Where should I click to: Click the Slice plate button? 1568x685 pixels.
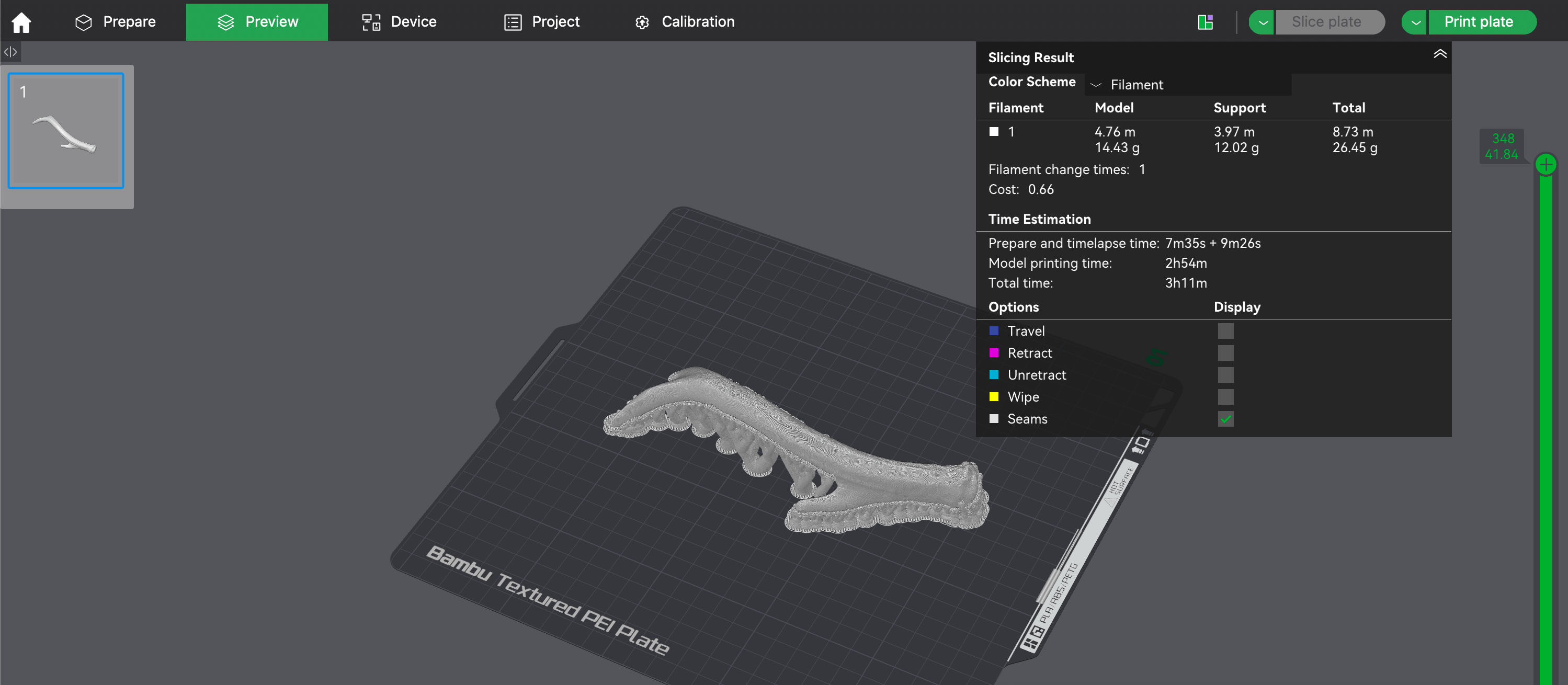click(1331, 21)
